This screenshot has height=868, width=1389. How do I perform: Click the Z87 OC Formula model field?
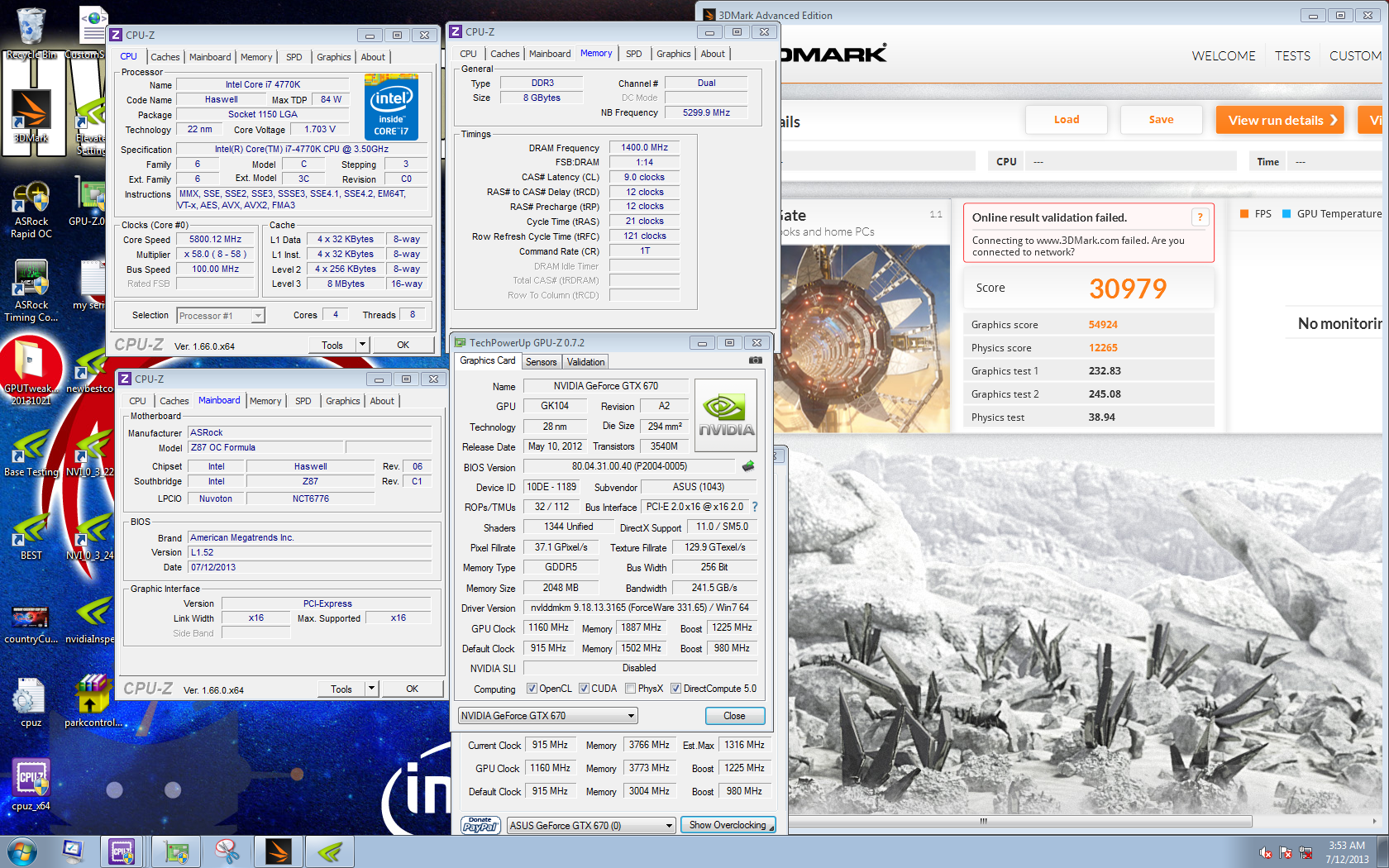(266, 447)
